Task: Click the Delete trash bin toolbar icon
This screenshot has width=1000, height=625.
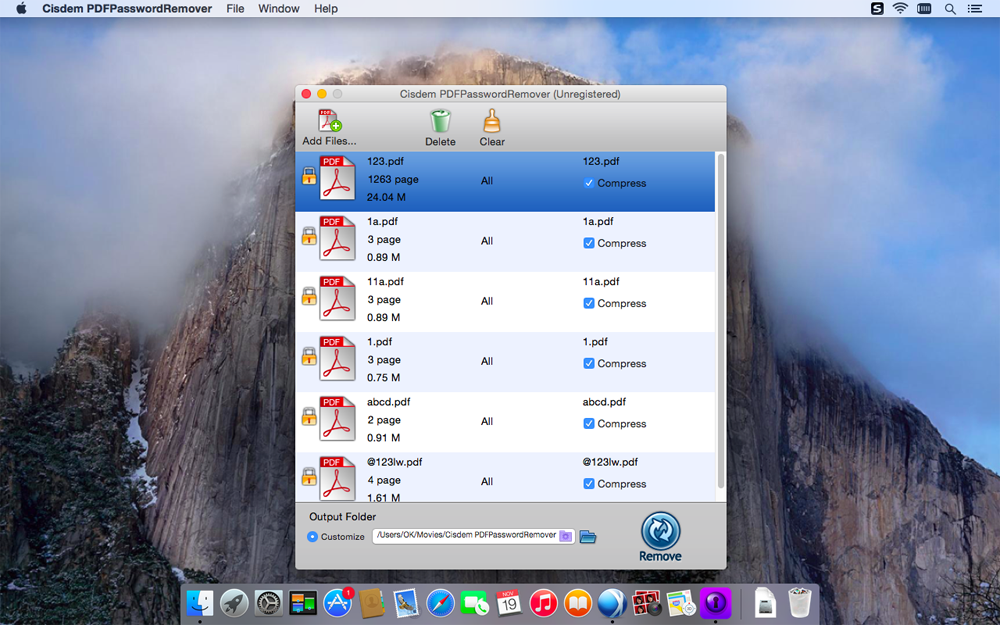Action: pyautogui.click(x=440, y=121)
